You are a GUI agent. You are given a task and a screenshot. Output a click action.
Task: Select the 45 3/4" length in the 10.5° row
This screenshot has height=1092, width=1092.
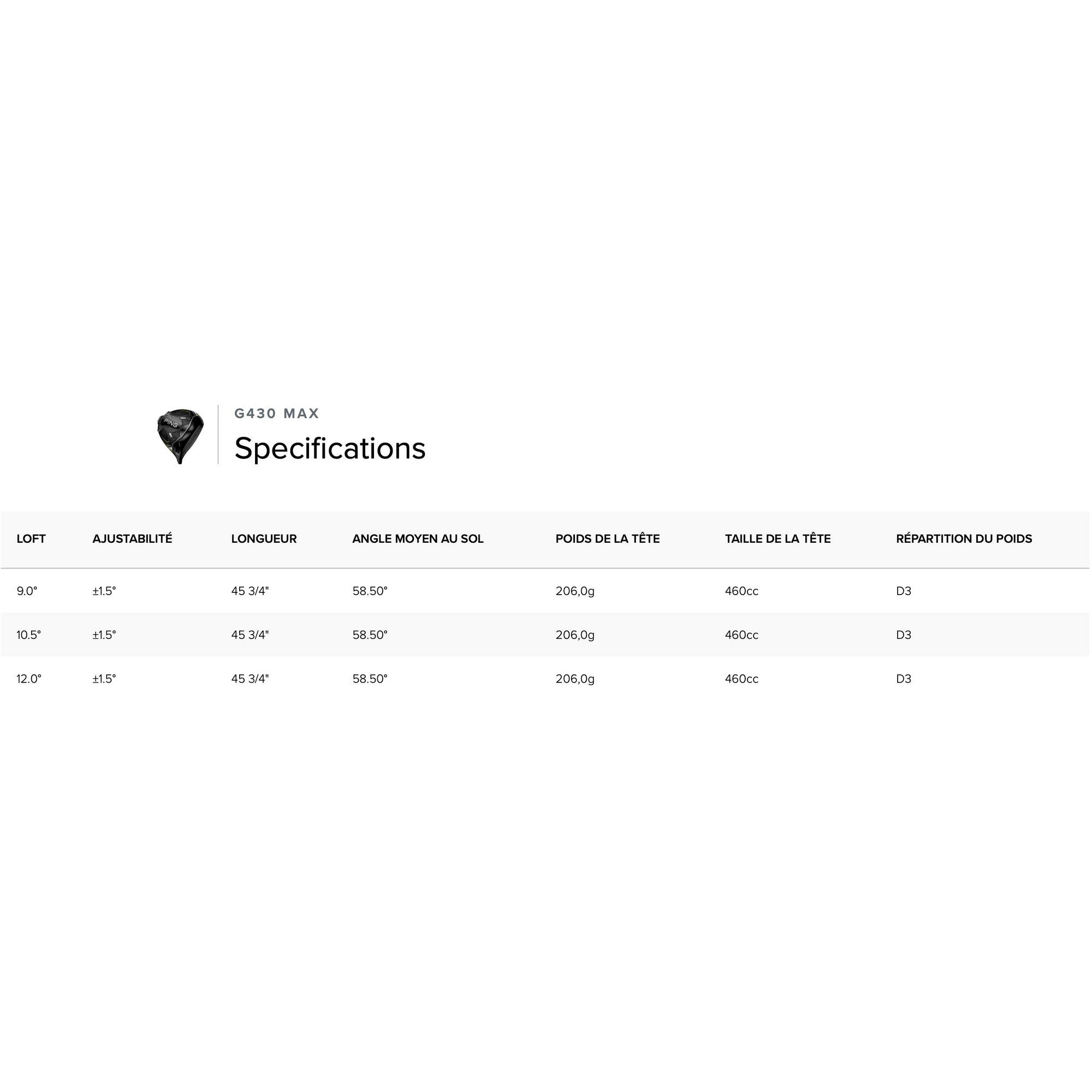(x=250, y=636)
